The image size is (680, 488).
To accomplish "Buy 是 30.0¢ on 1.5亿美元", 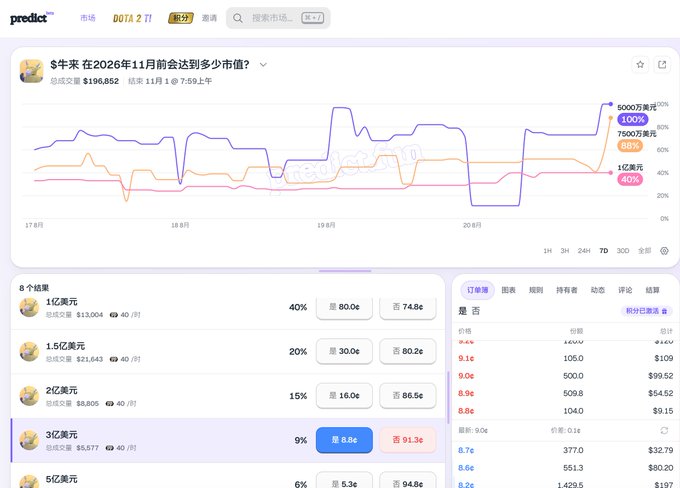I will point(344,351).
